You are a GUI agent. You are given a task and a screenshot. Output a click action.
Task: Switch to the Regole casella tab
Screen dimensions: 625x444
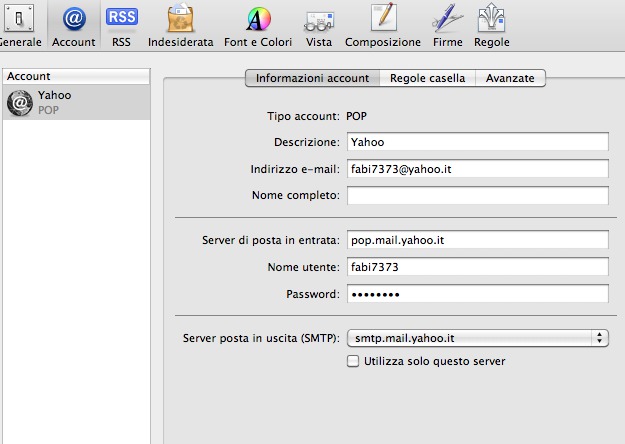click(427, 78)
